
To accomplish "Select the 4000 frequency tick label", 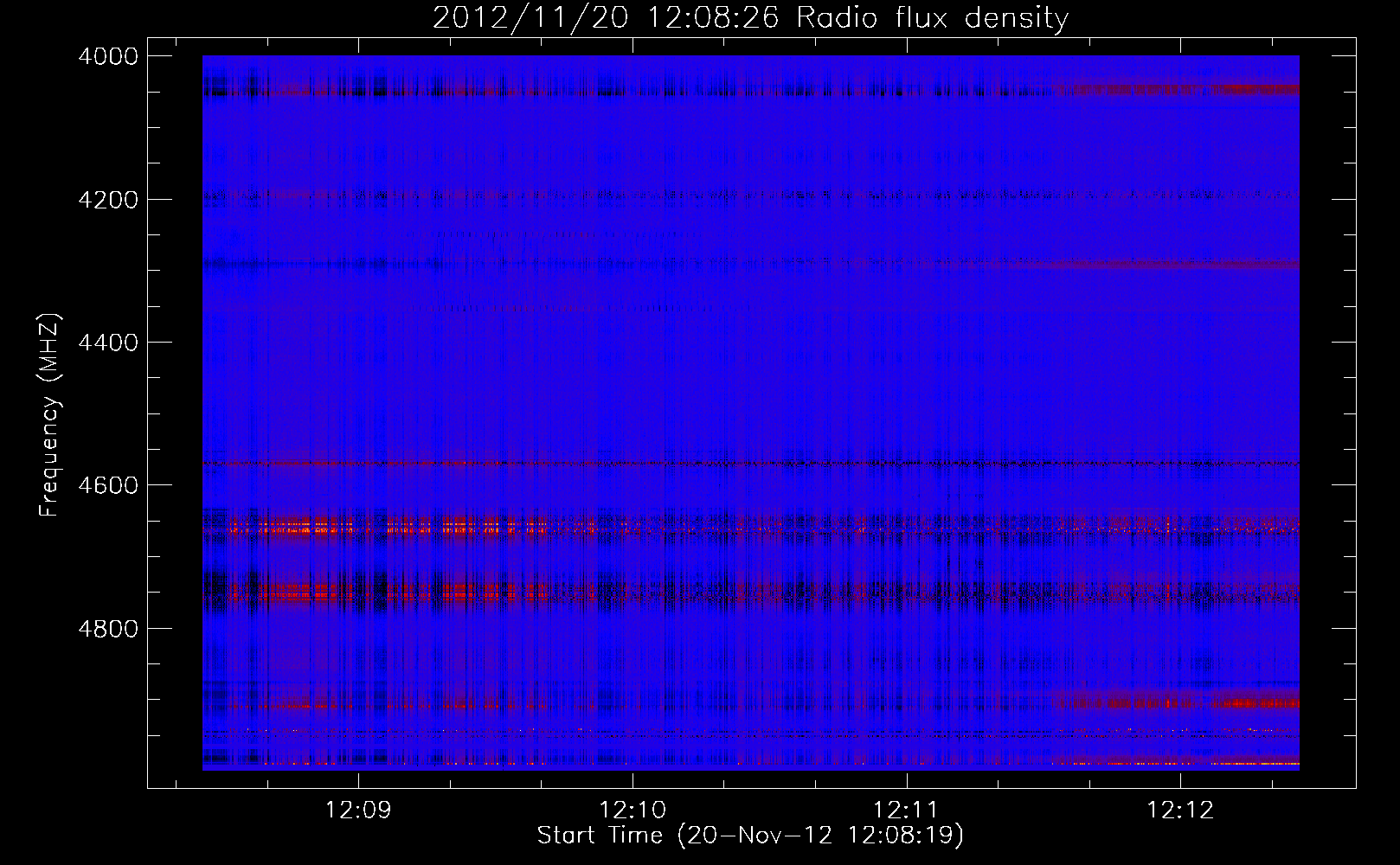I will [108, 56].
